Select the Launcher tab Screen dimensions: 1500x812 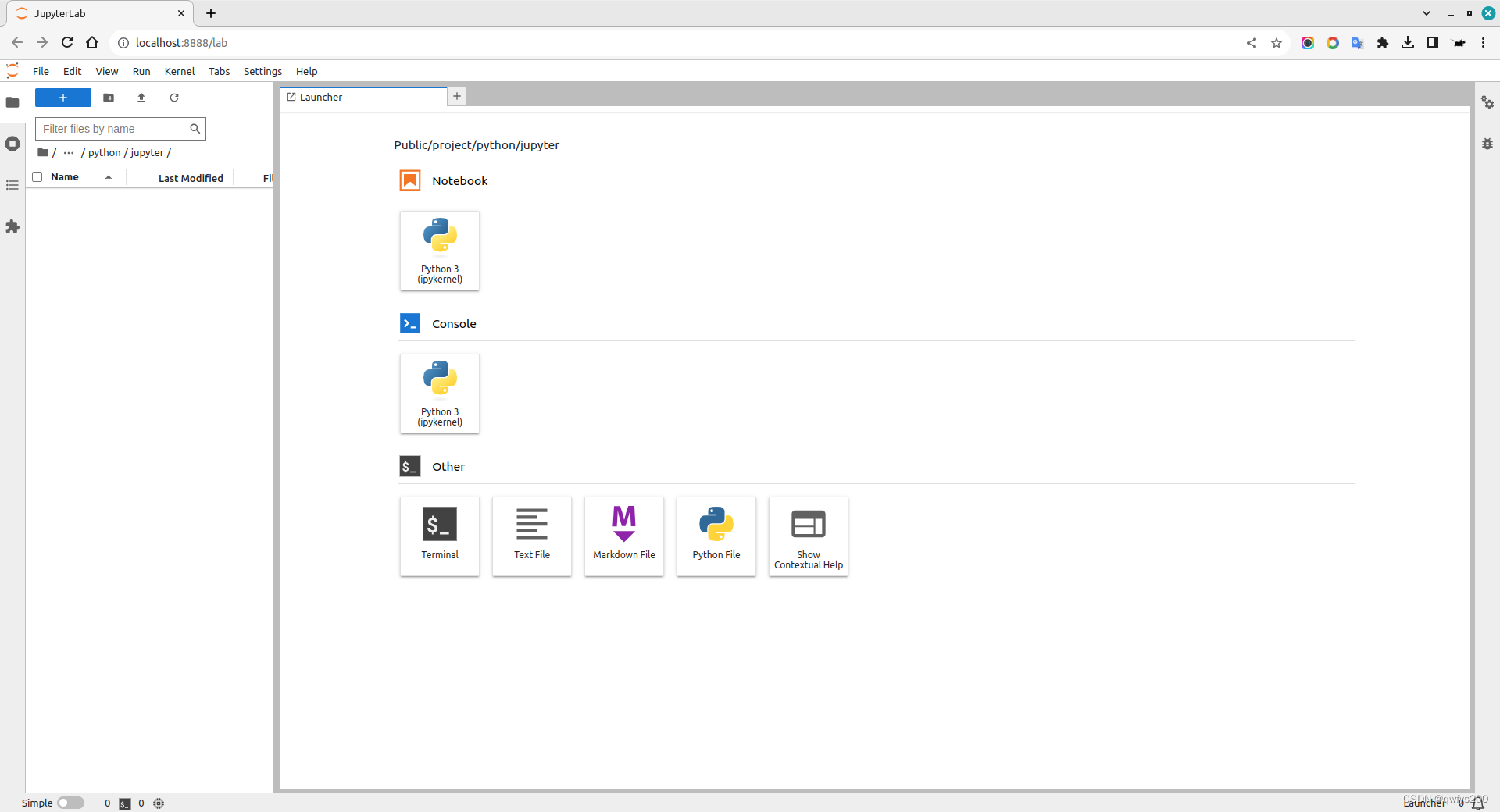[x=362, y=97]
